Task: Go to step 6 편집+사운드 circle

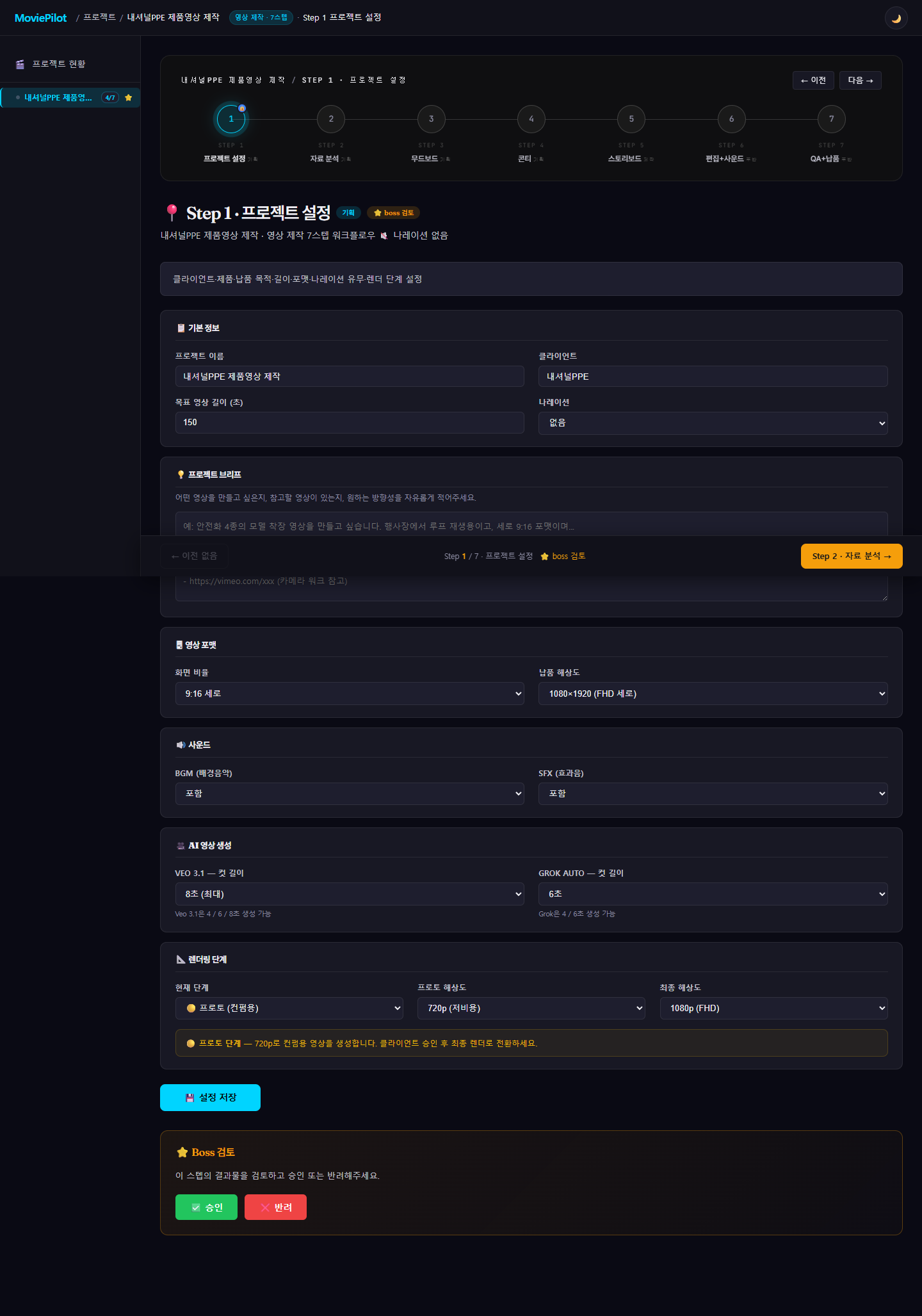Action: 732,118
